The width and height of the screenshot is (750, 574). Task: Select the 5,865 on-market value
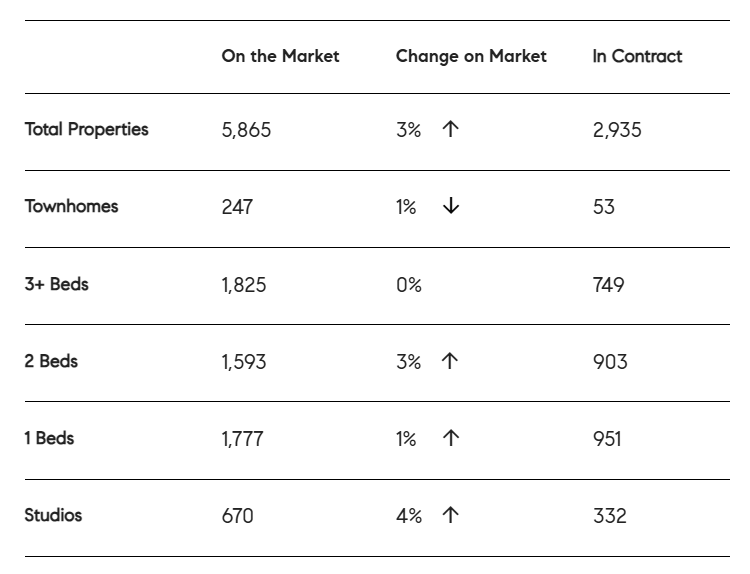246,130
